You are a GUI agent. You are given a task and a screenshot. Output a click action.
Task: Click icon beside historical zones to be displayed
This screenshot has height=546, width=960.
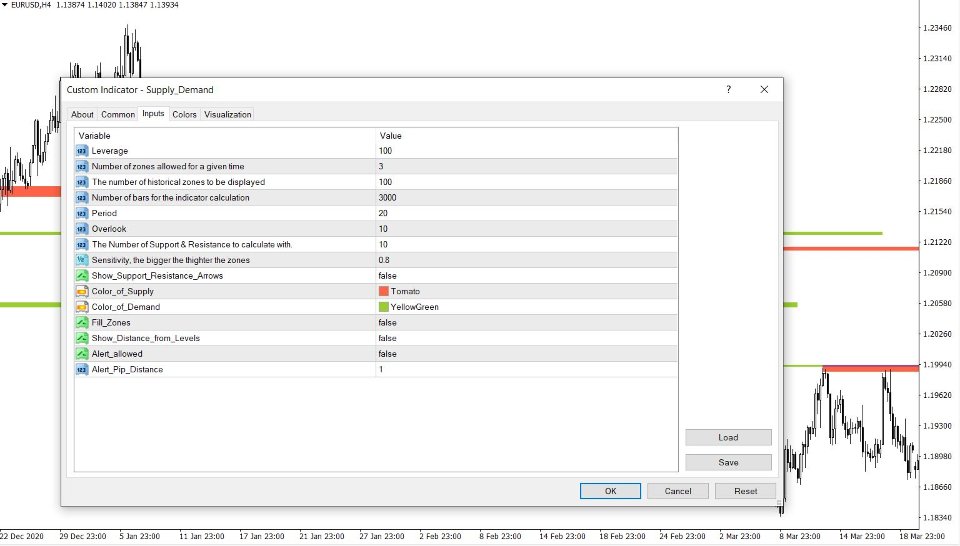tap(82, 182)
